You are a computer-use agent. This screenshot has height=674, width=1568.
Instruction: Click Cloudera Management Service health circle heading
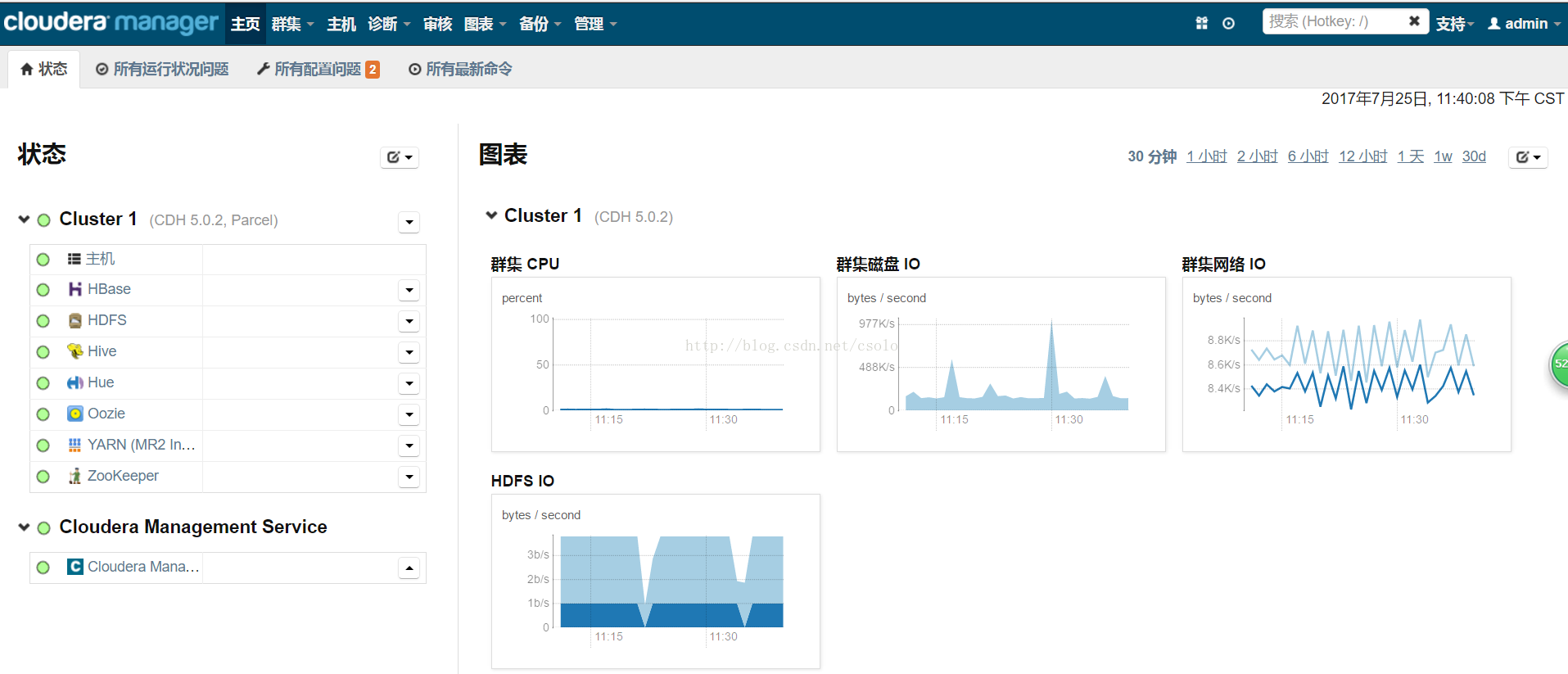pos(44,528)
